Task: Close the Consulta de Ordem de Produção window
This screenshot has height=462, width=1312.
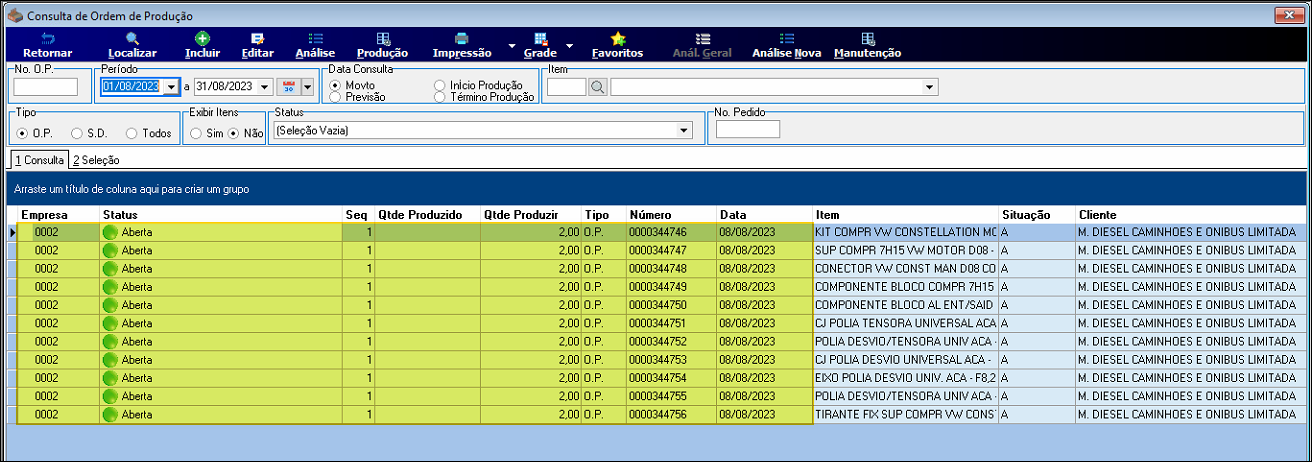Action: [x=1290, y=15]
